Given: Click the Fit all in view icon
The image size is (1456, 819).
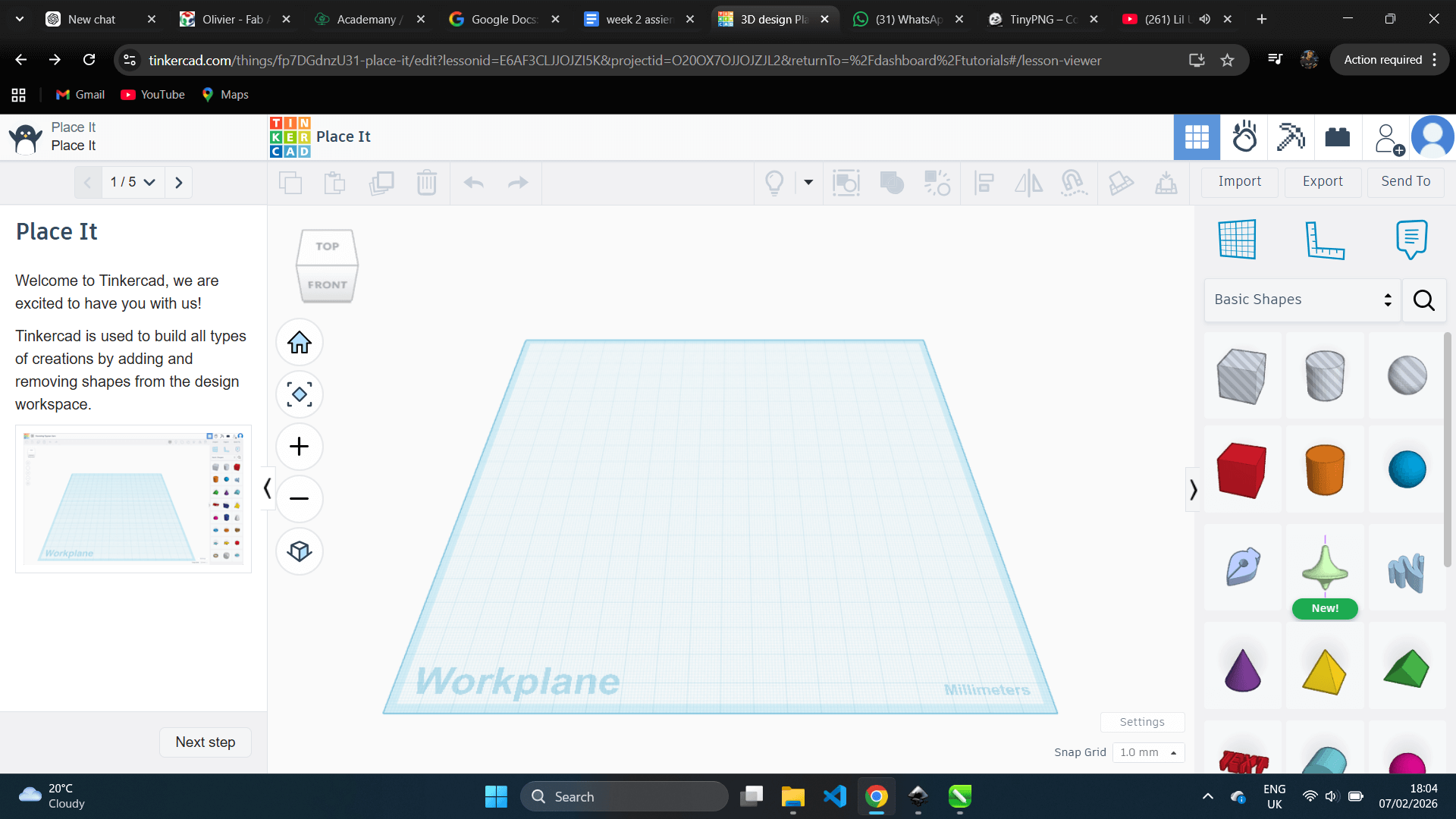Looking at the screenshot, I should (x=300, y=394).
